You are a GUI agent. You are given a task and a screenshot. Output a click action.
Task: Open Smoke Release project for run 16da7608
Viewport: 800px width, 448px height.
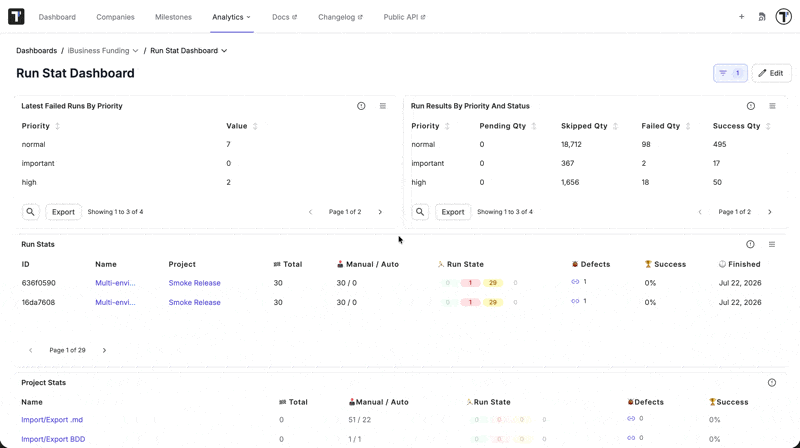pyautogui.click(x=194, y=303)
